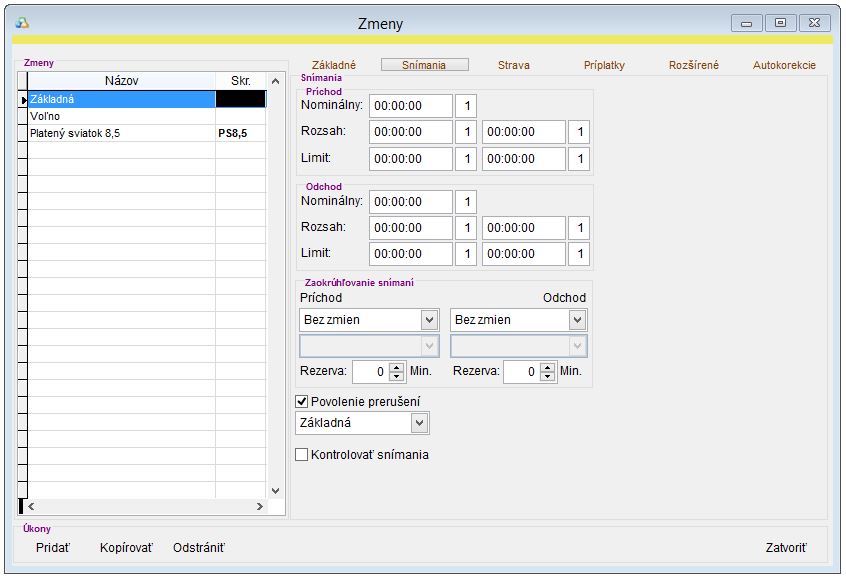Click the Príchod Nominálny time field
Image resolution: width=846 pixels, height=579 pixels.
tap(411, 106)
